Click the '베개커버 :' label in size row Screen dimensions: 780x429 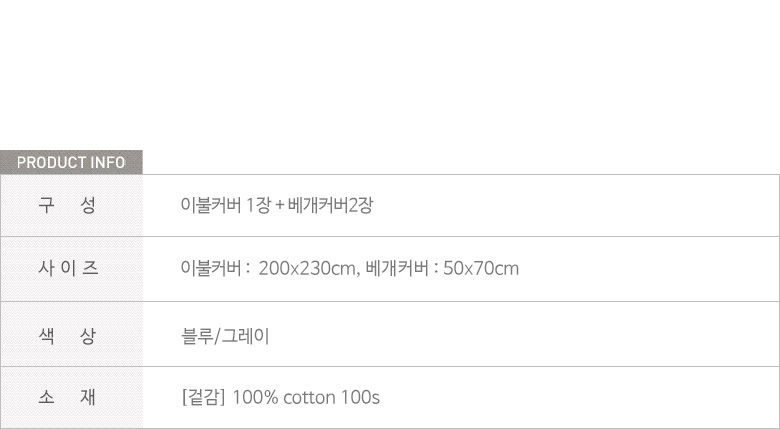pos(402,268)
